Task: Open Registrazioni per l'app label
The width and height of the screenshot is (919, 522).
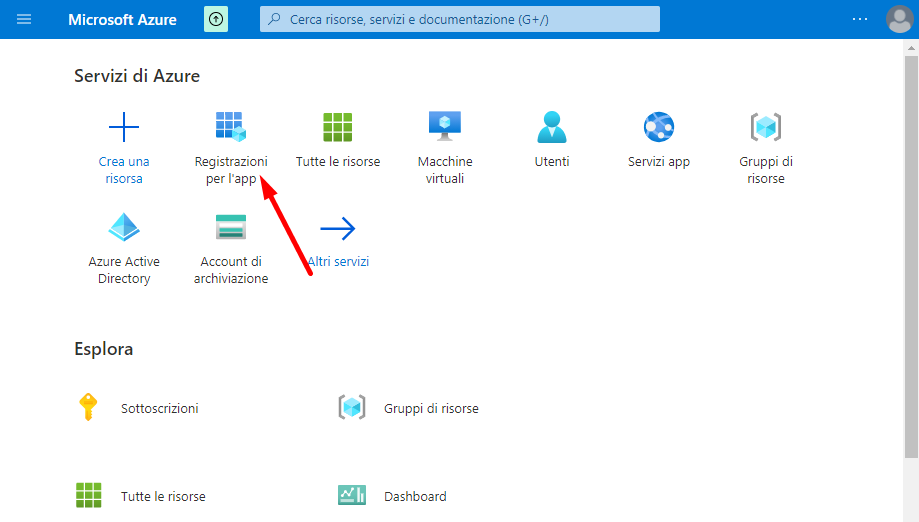Action: [231, 170]
